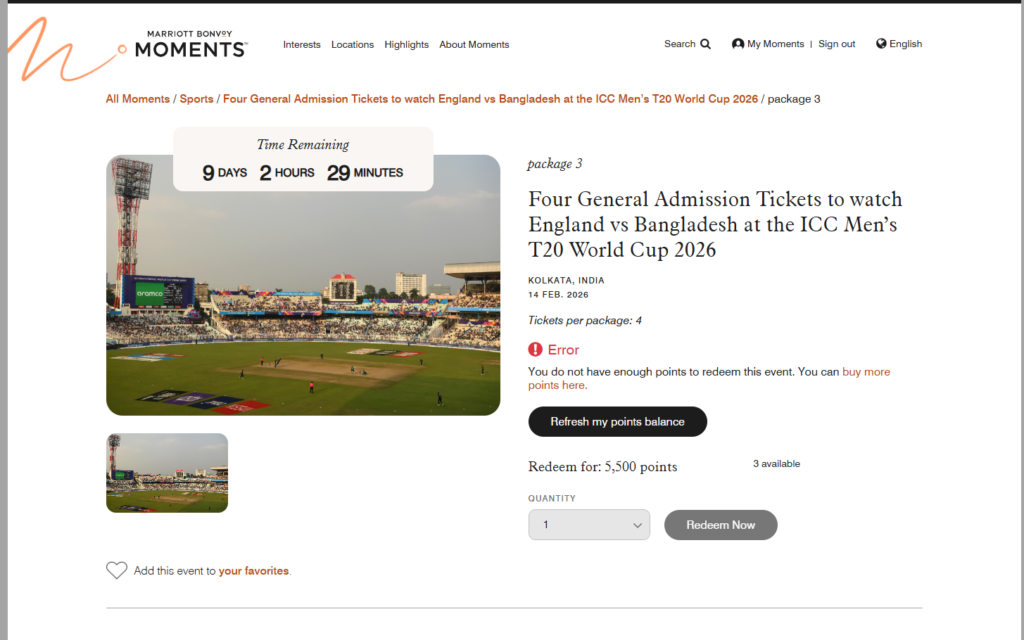Open the Interests menu
1024x640 pixels.
(x=301, y=44)
